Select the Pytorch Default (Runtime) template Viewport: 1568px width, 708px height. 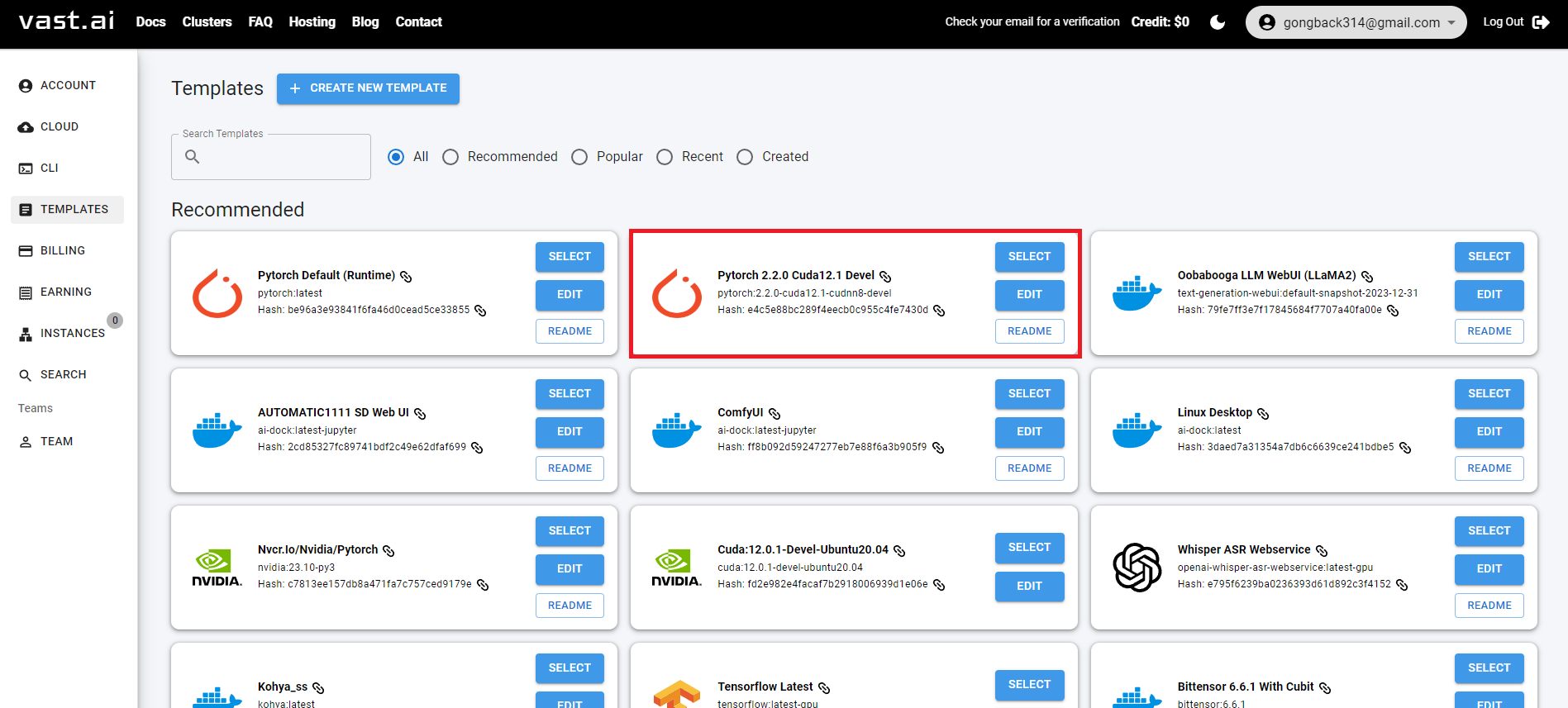pos(570,257)
